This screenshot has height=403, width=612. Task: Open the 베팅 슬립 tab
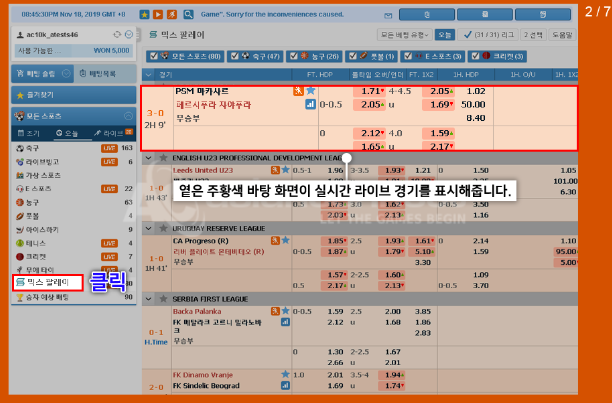(x=42, y=73)
